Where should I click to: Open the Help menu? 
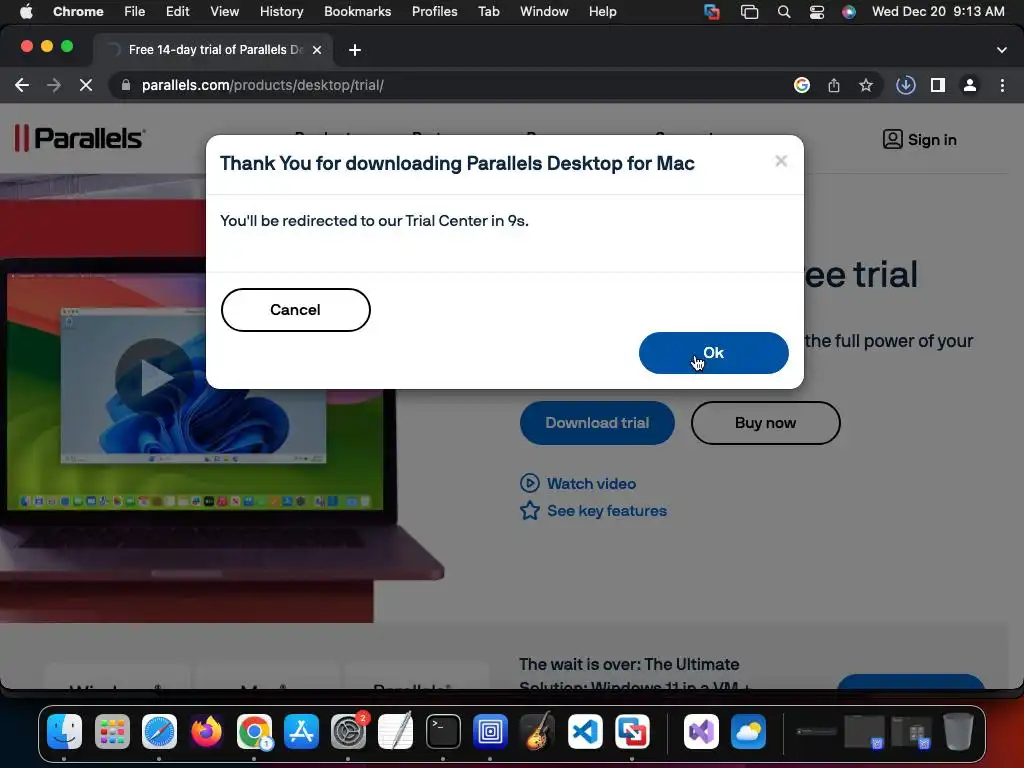tap(602, 12)
